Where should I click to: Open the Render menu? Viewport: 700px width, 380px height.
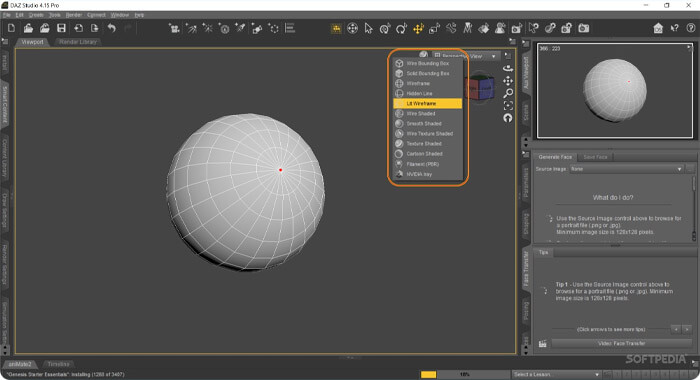74,15
